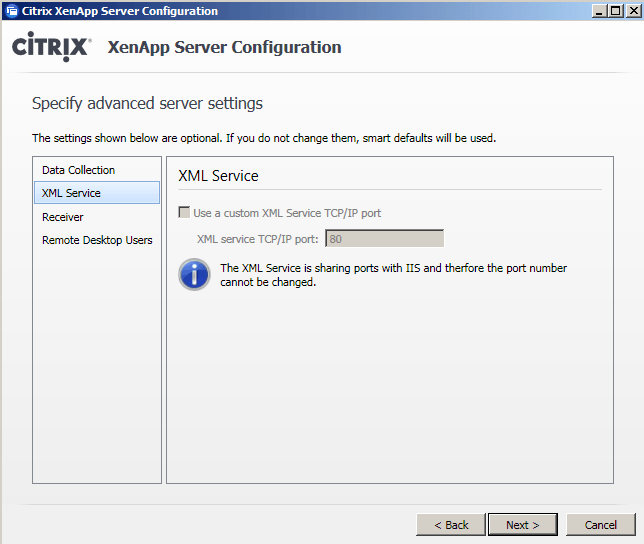Click the blue information icon
This screenshot has height=544, width=644.
coord(194,274)
